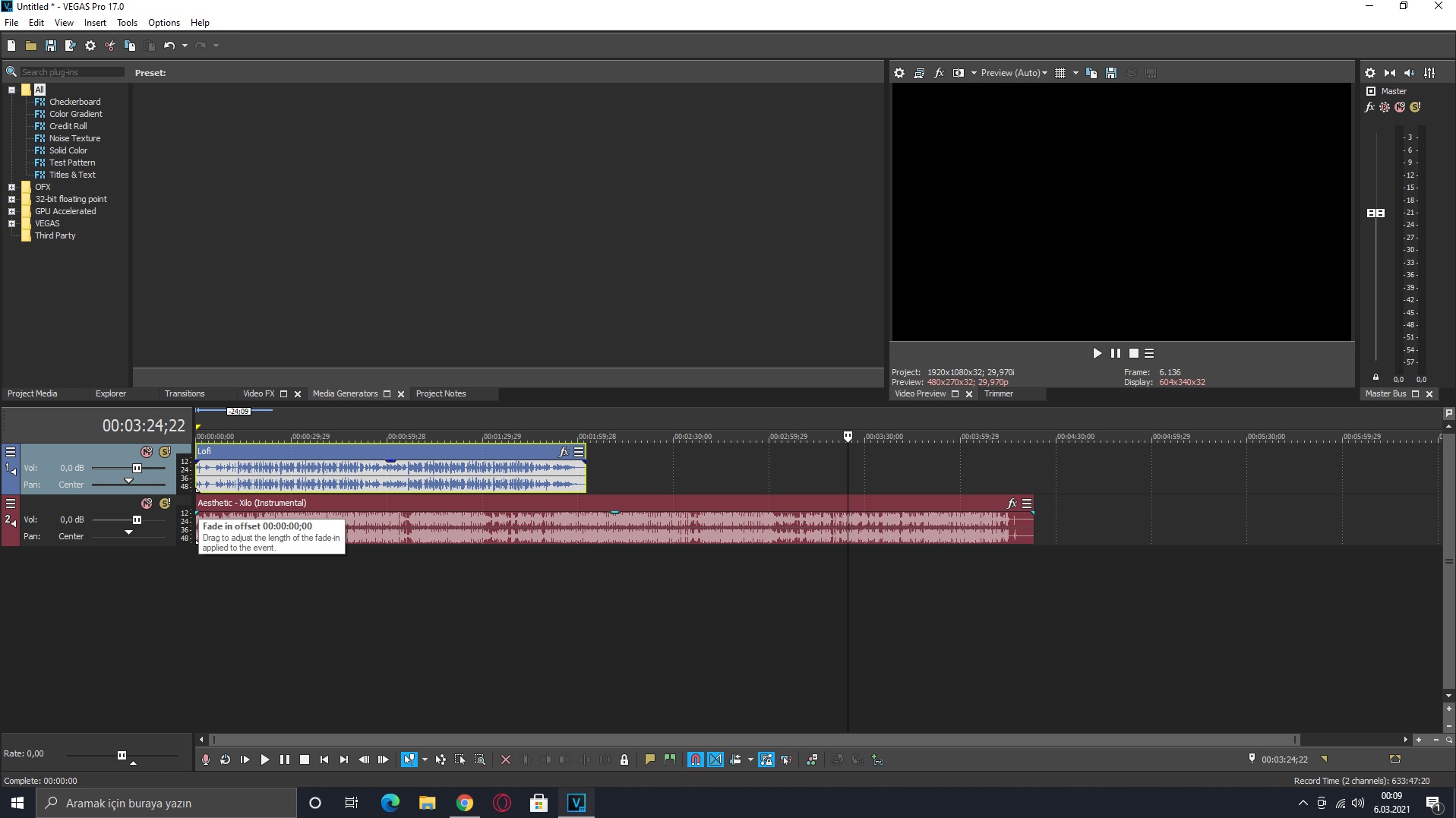Toggle the Lock Event padlock button

(x=624, y=760)
